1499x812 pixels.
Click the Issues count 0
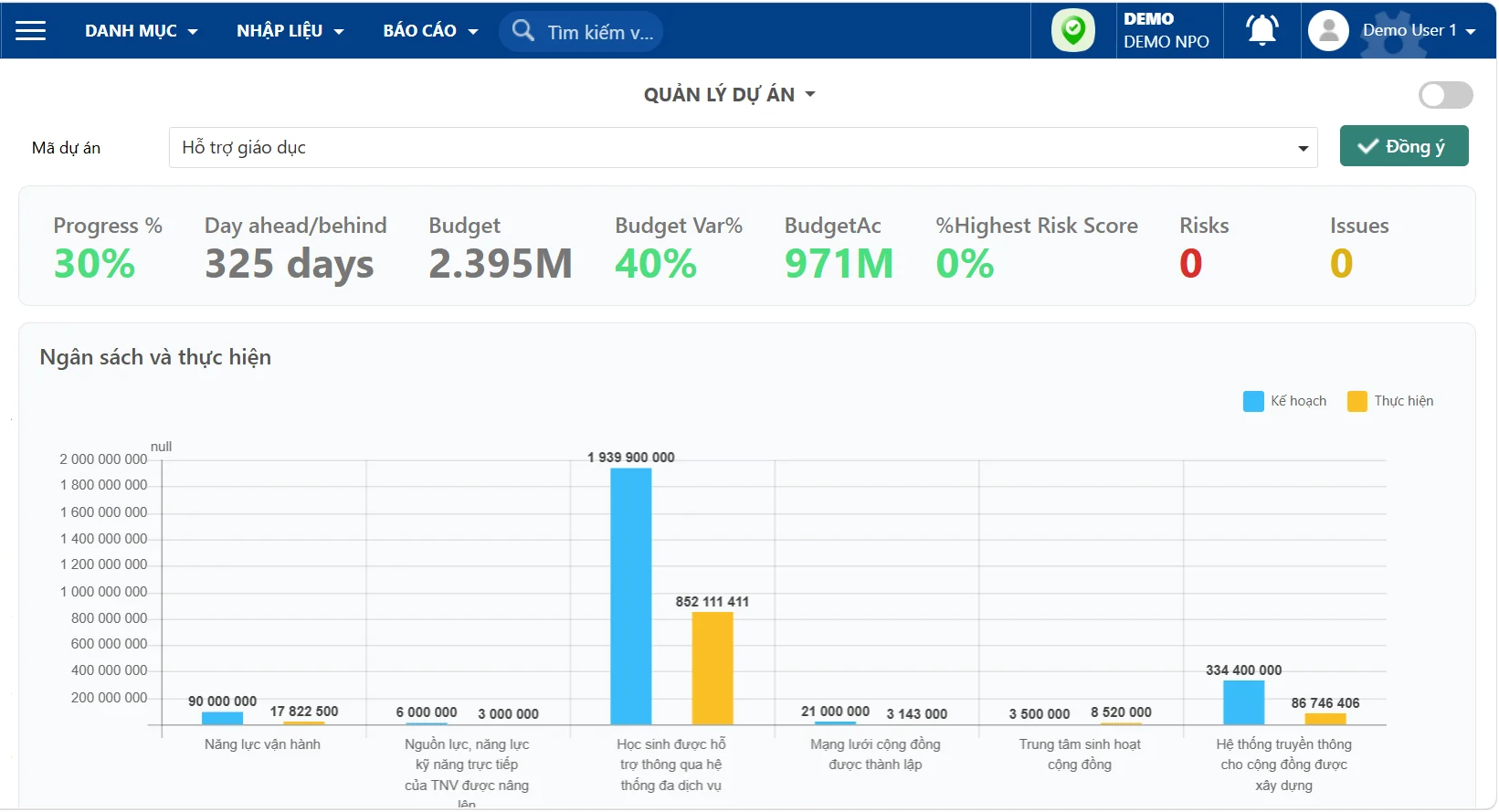pyautogui.click(x=1341, y=264)
